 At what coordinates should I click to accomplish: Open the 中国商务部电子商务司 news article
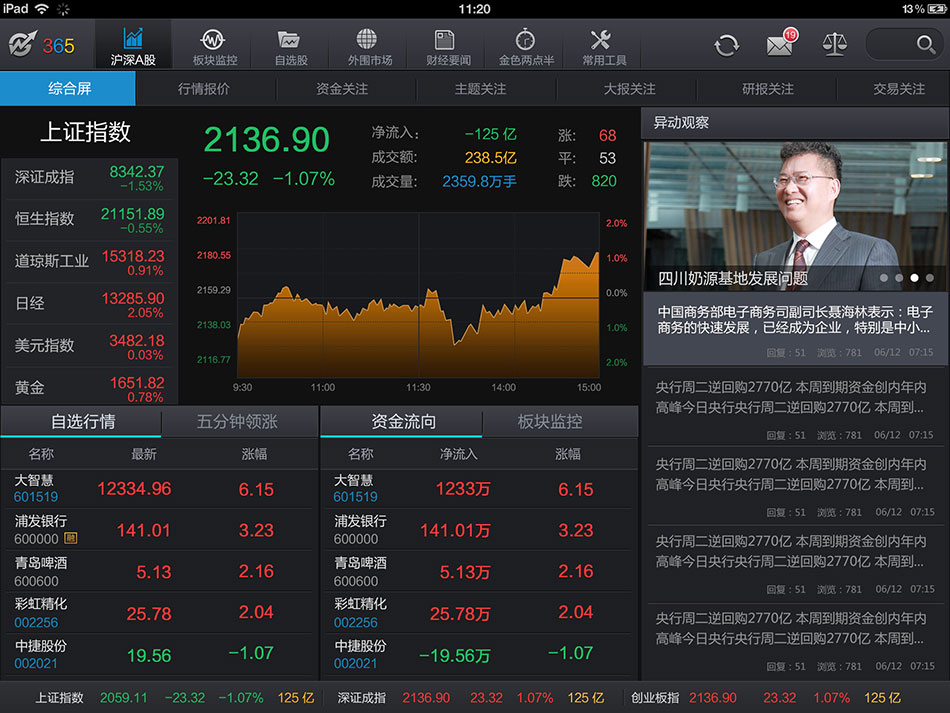[x=795, y=329]
